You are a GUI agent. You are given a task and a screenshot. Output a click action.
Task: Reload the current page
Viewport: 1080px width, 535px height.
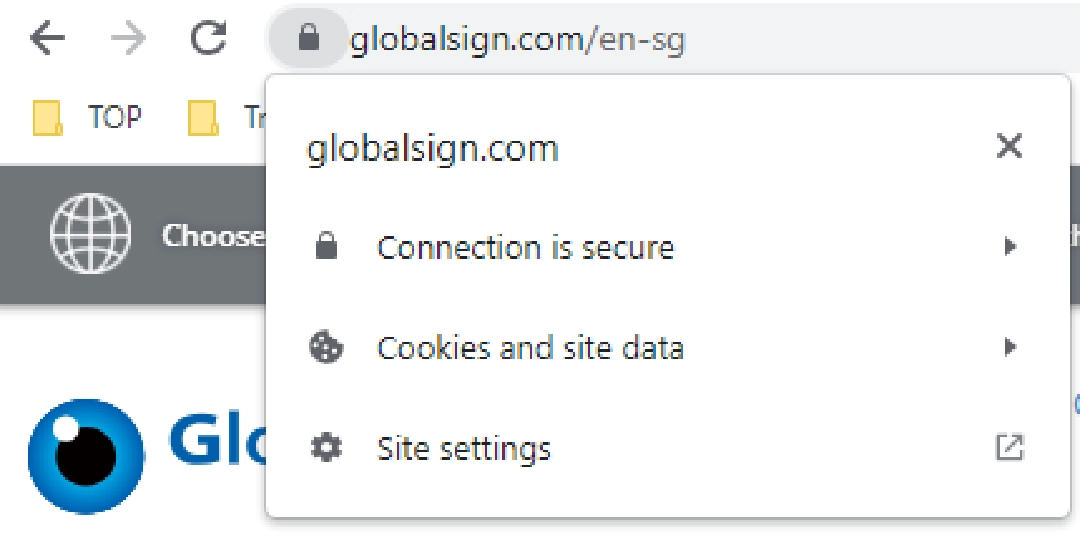pyautogui.click(x=209, y=39)
